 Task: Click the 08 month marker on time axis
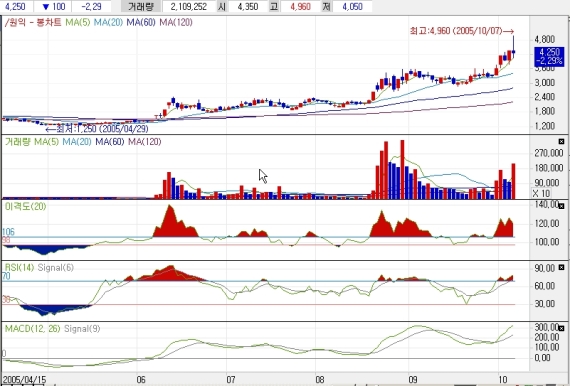click(x=320, y=380)
